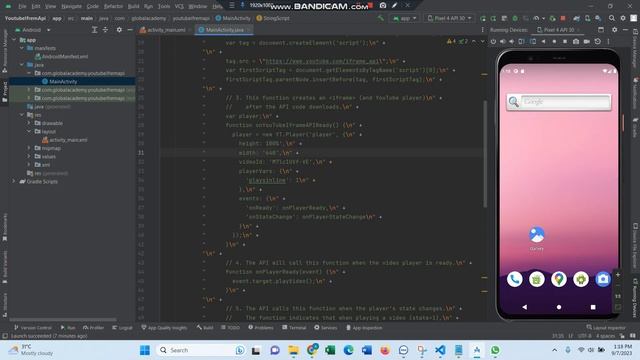Click the Debug app bug icon
Image resolution: width=640 pixels, height=360 pixels.
point(515,18)
